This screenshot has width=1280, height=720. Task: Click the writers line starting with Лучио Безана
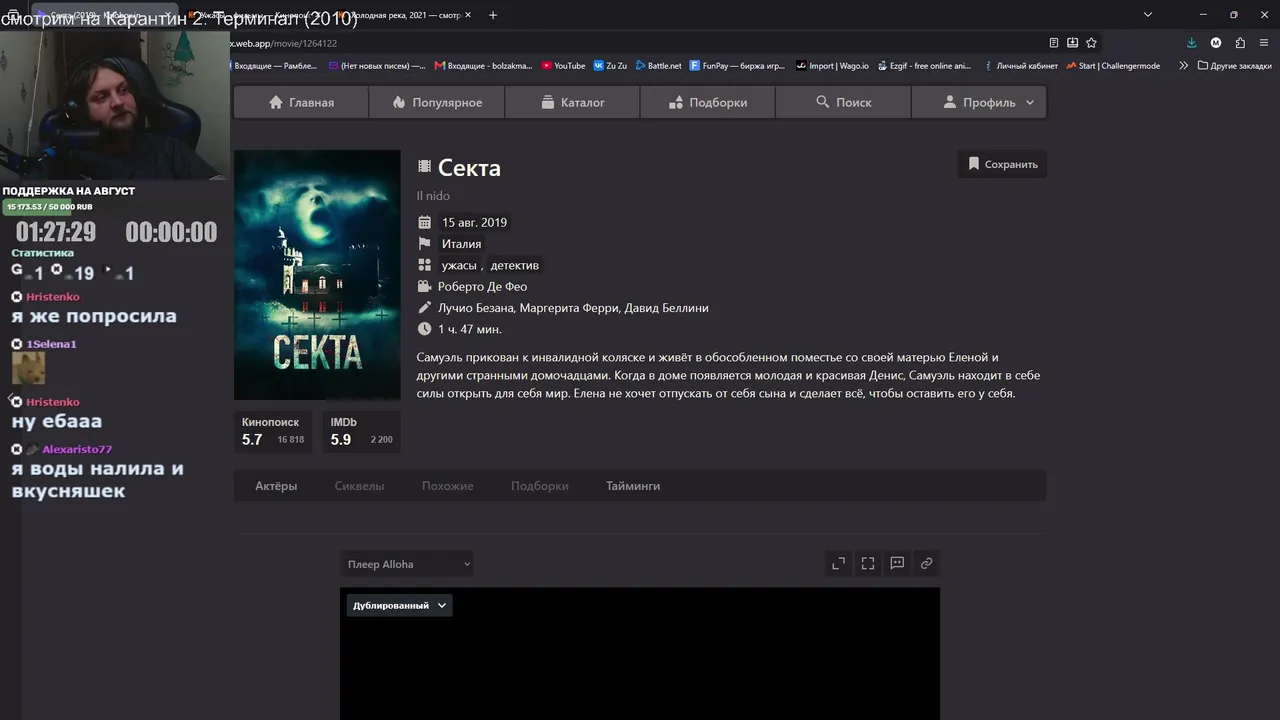point(573,308)
